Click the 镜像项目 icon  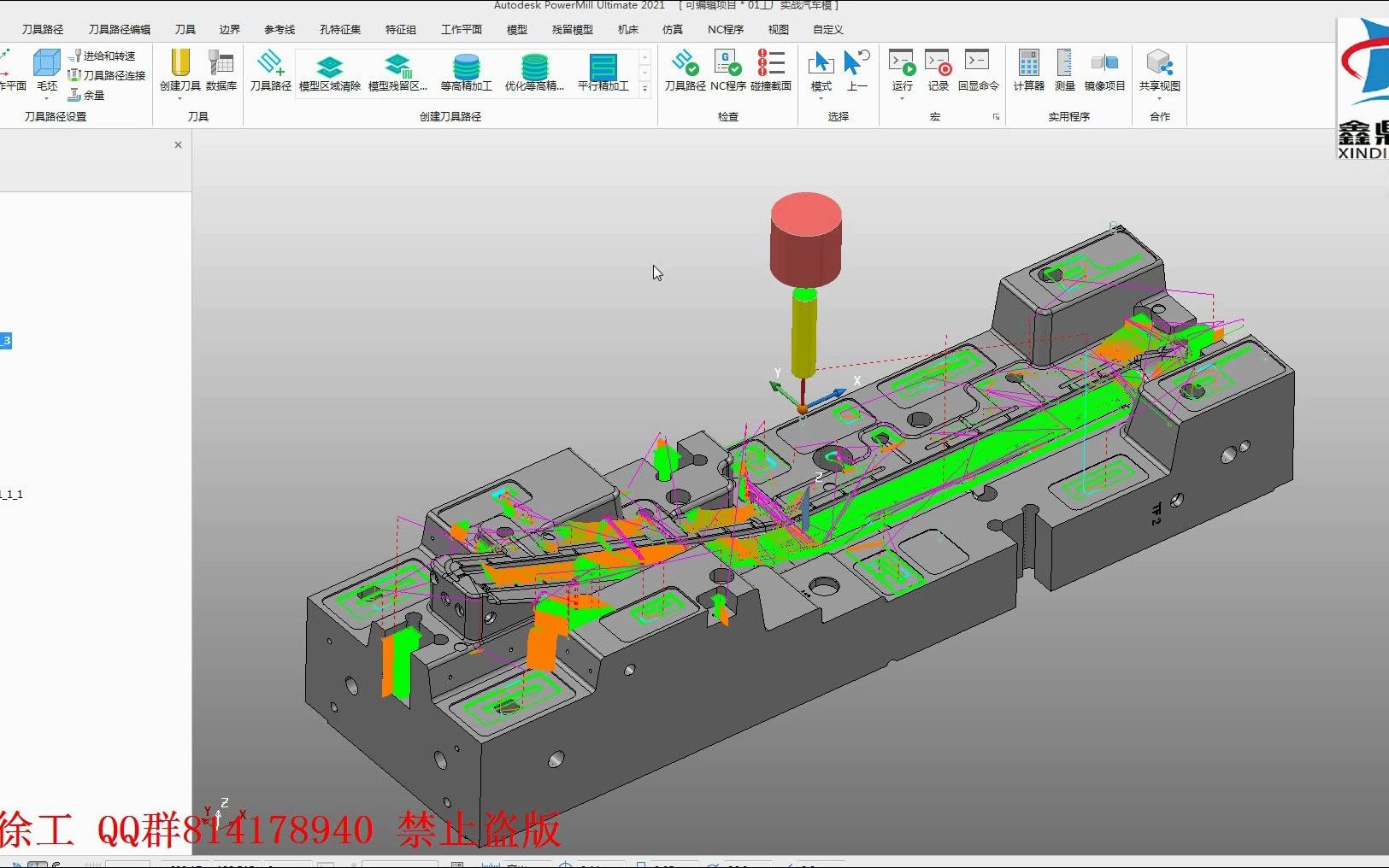[1104, 71]
